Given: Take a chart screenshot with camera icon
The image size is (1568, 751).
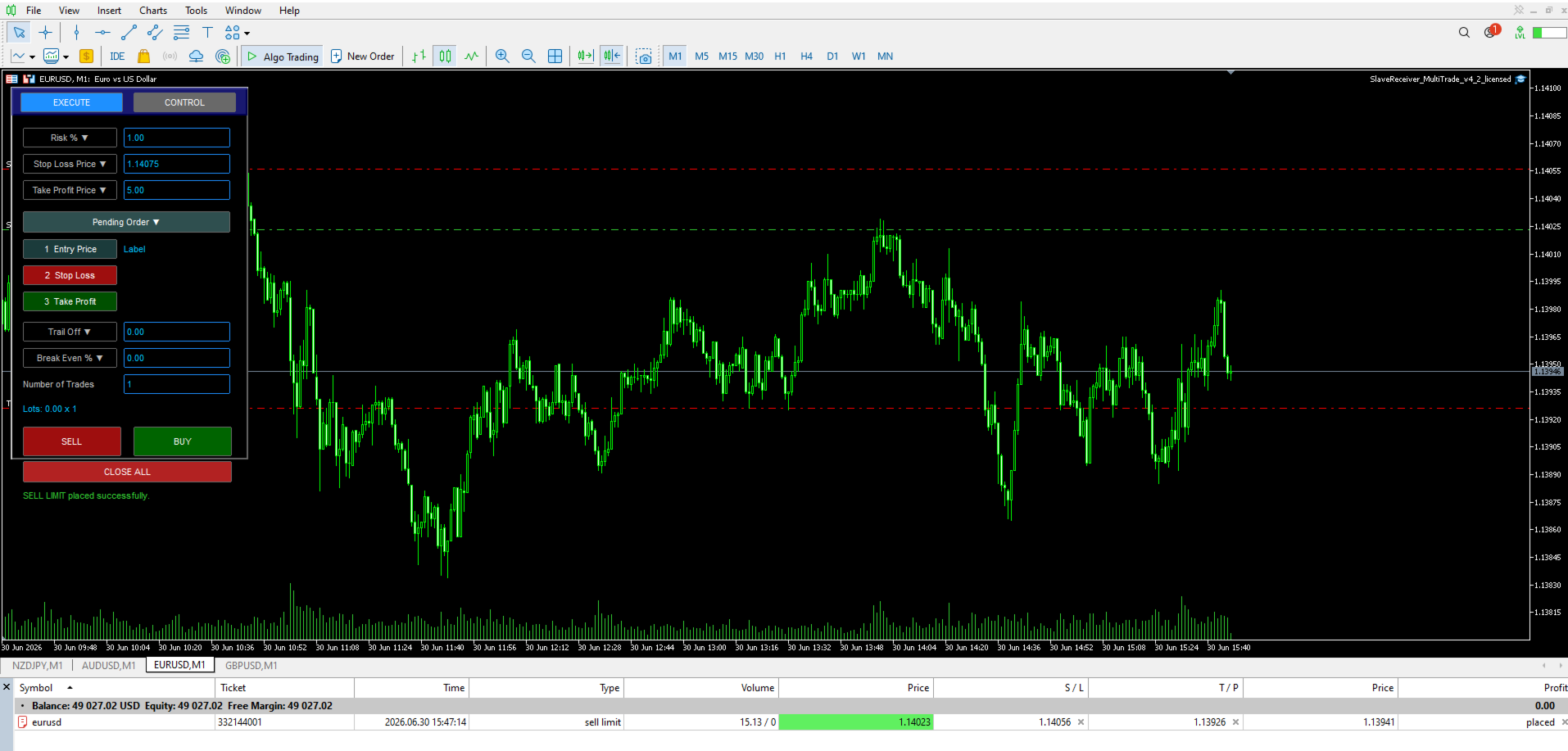Looking at the screenshot, I should [x=644, y=56].
